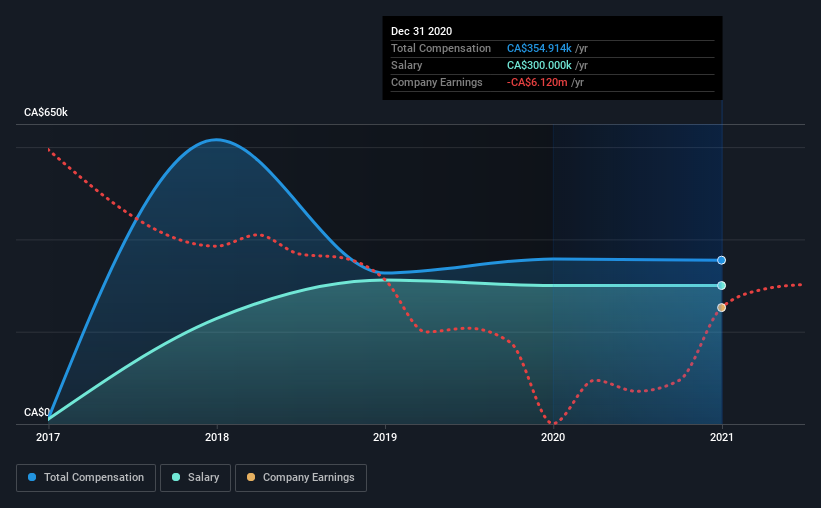This screenshot has width=821, height=508.
Task: Click the CA$650k y-axis label
Action: [46, 112]
